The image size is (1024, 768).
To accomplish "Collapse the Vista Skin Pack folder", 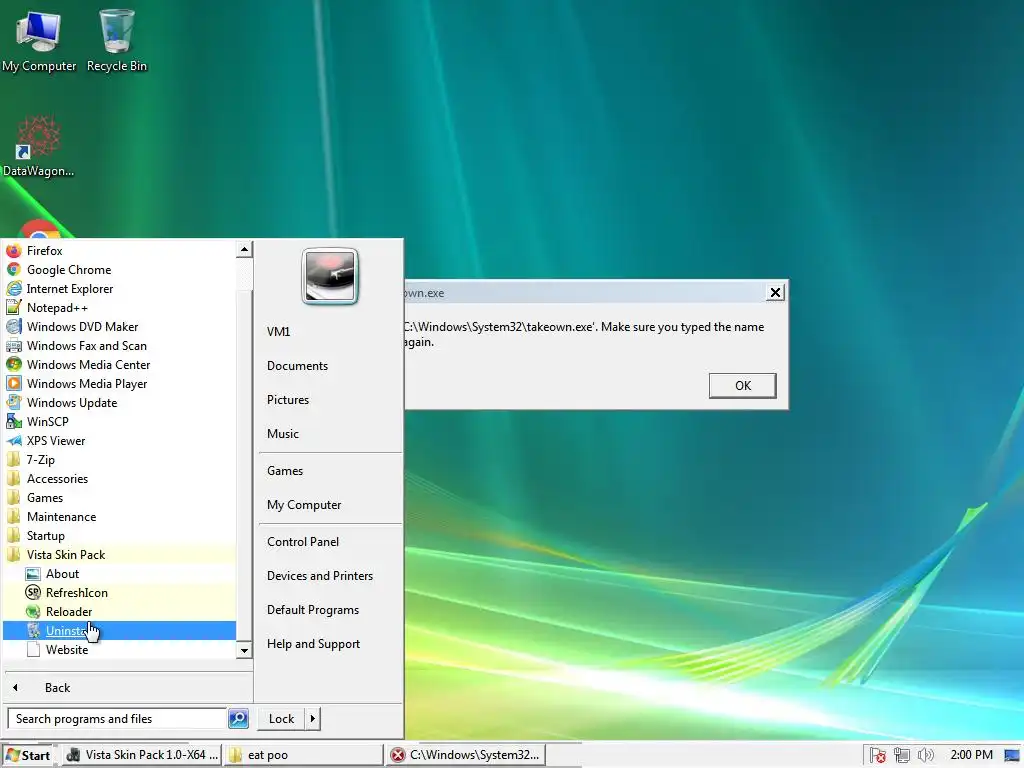I will click(120, 554).
